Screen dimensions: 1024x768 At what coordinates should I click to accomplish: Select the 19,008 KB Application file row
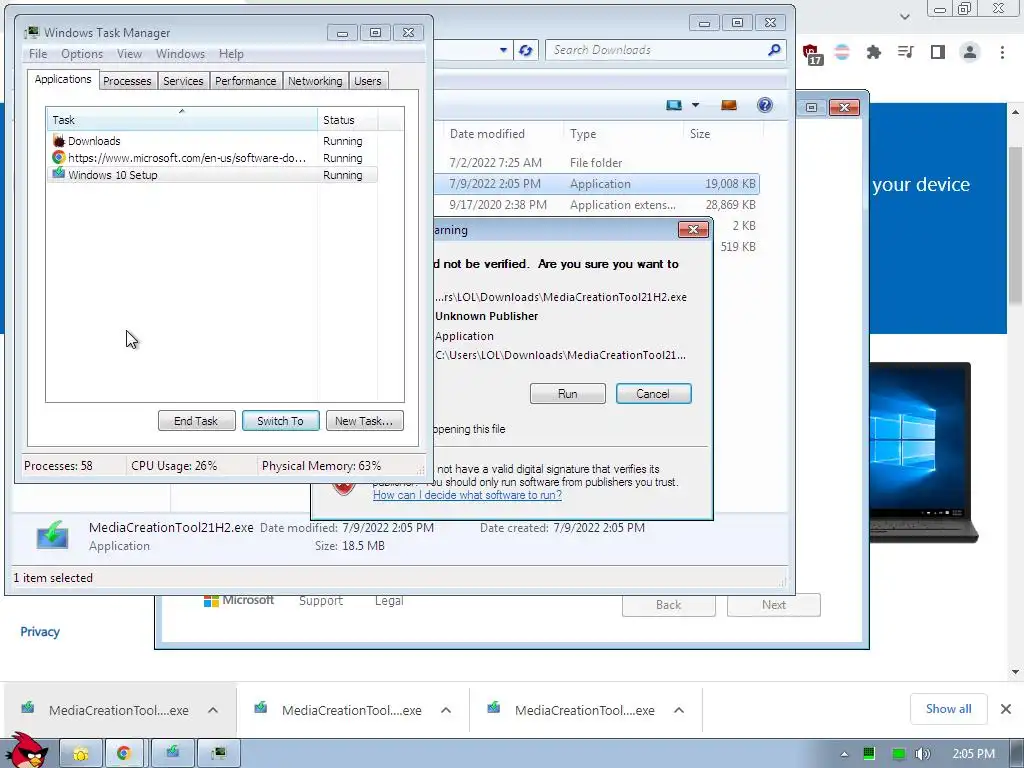[596, 184]
